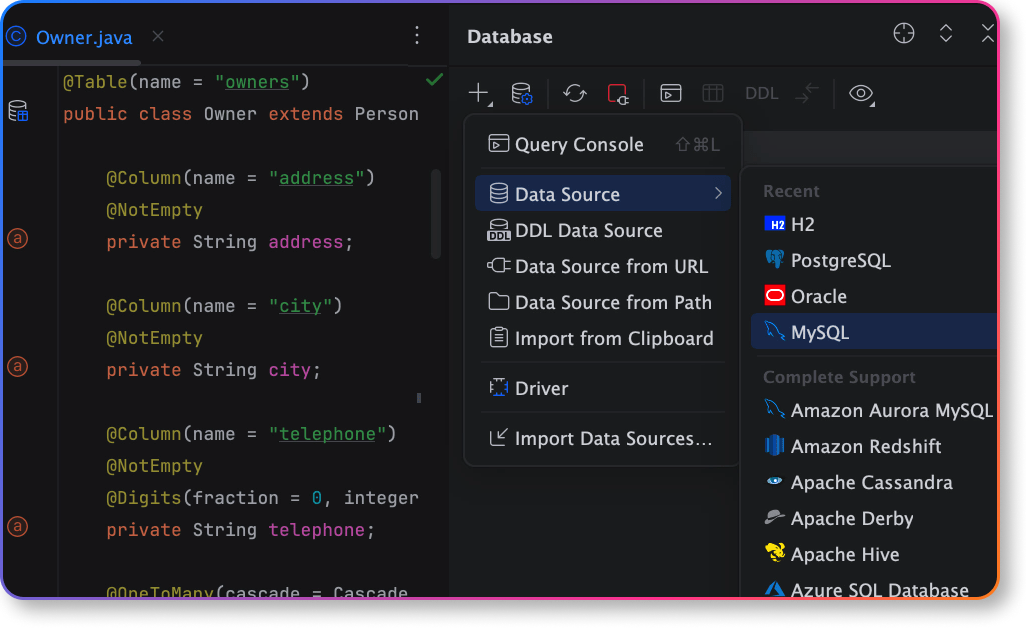Click gutter icon beside private String telephone

point(18,526)
